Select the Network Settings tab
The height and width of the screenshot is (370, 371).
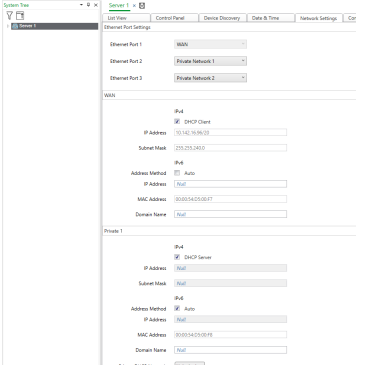click(319, 18)
